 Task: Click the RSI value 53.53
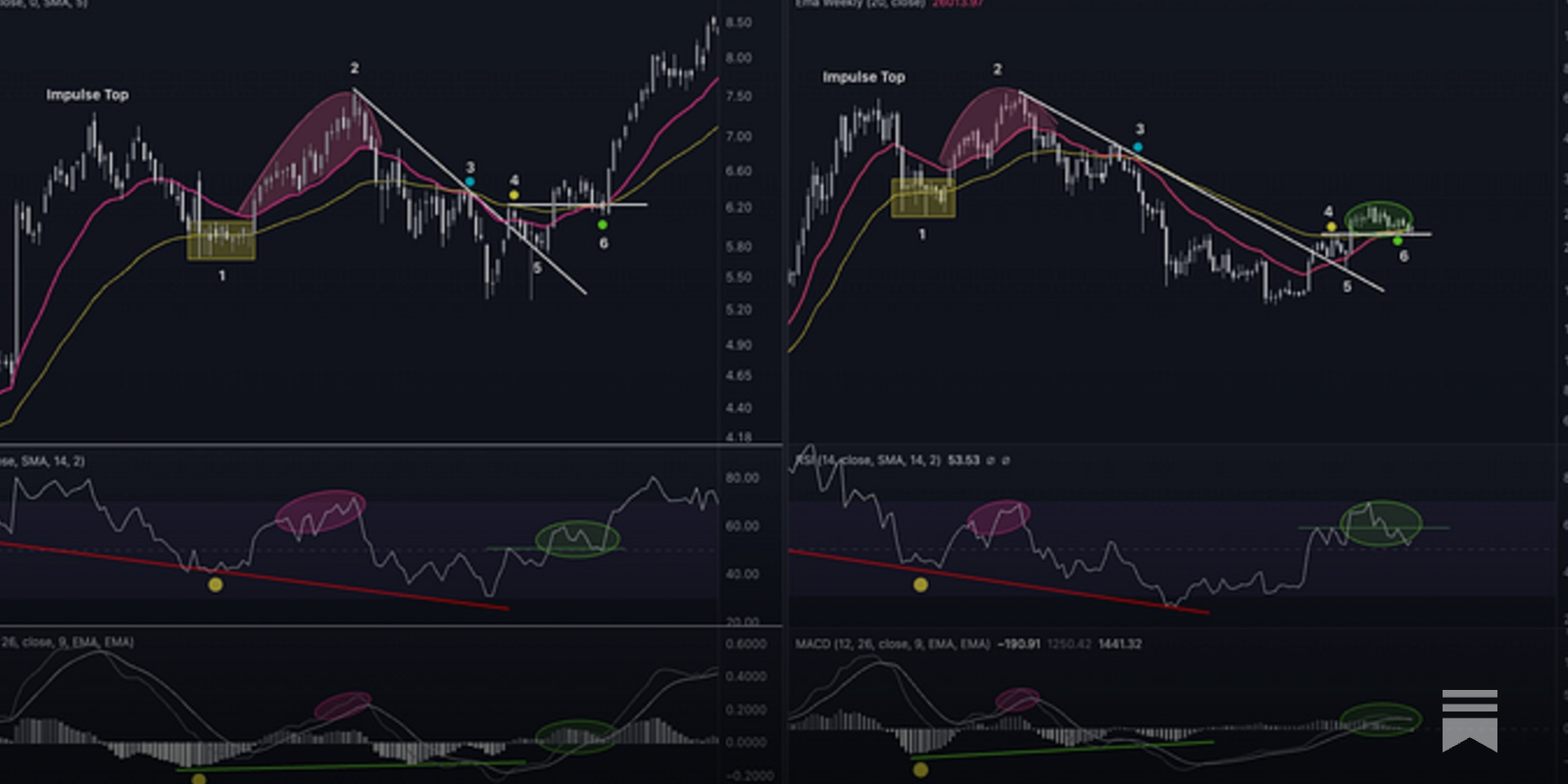pos(963,460)
